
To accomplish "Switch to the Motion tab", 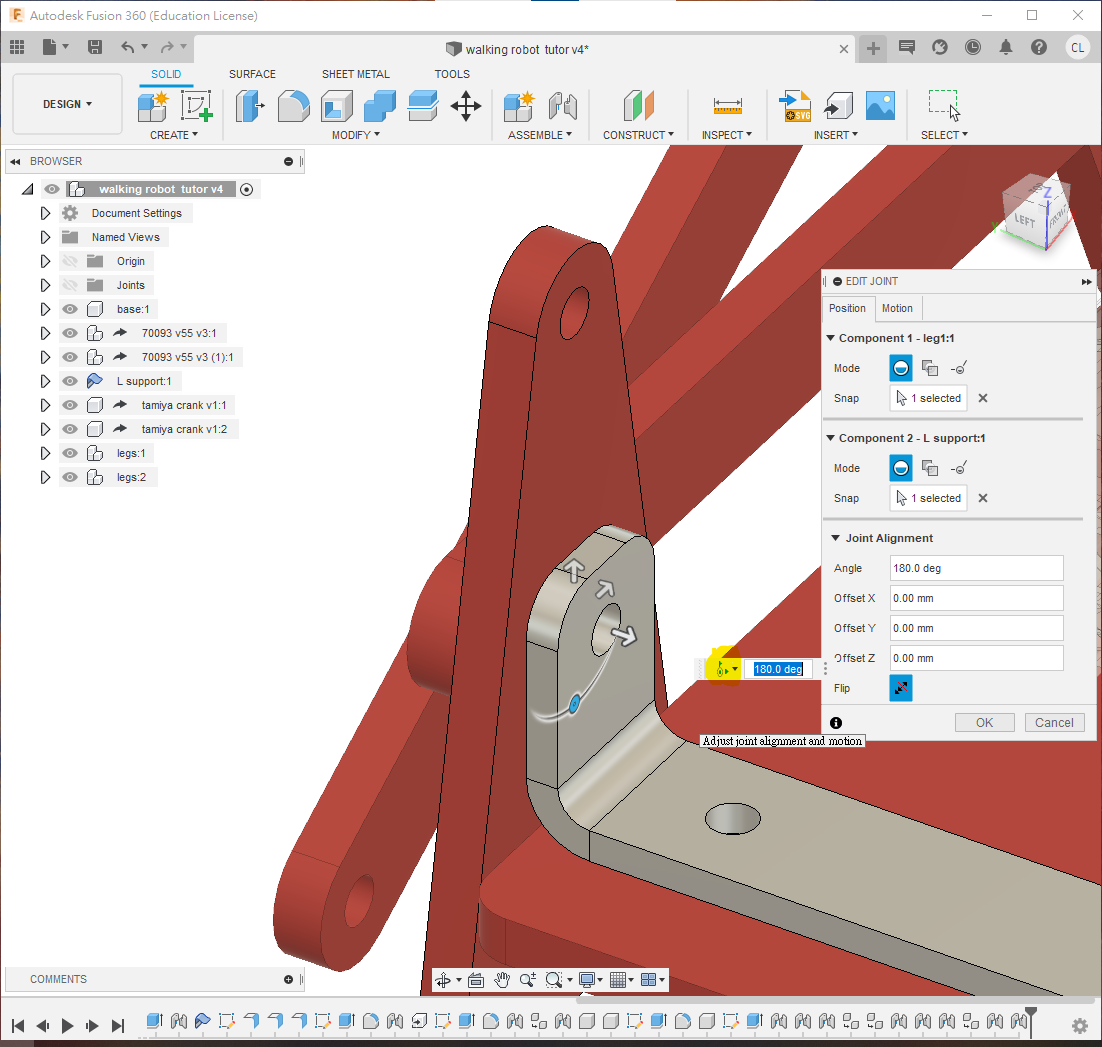I will click(897, 308).
